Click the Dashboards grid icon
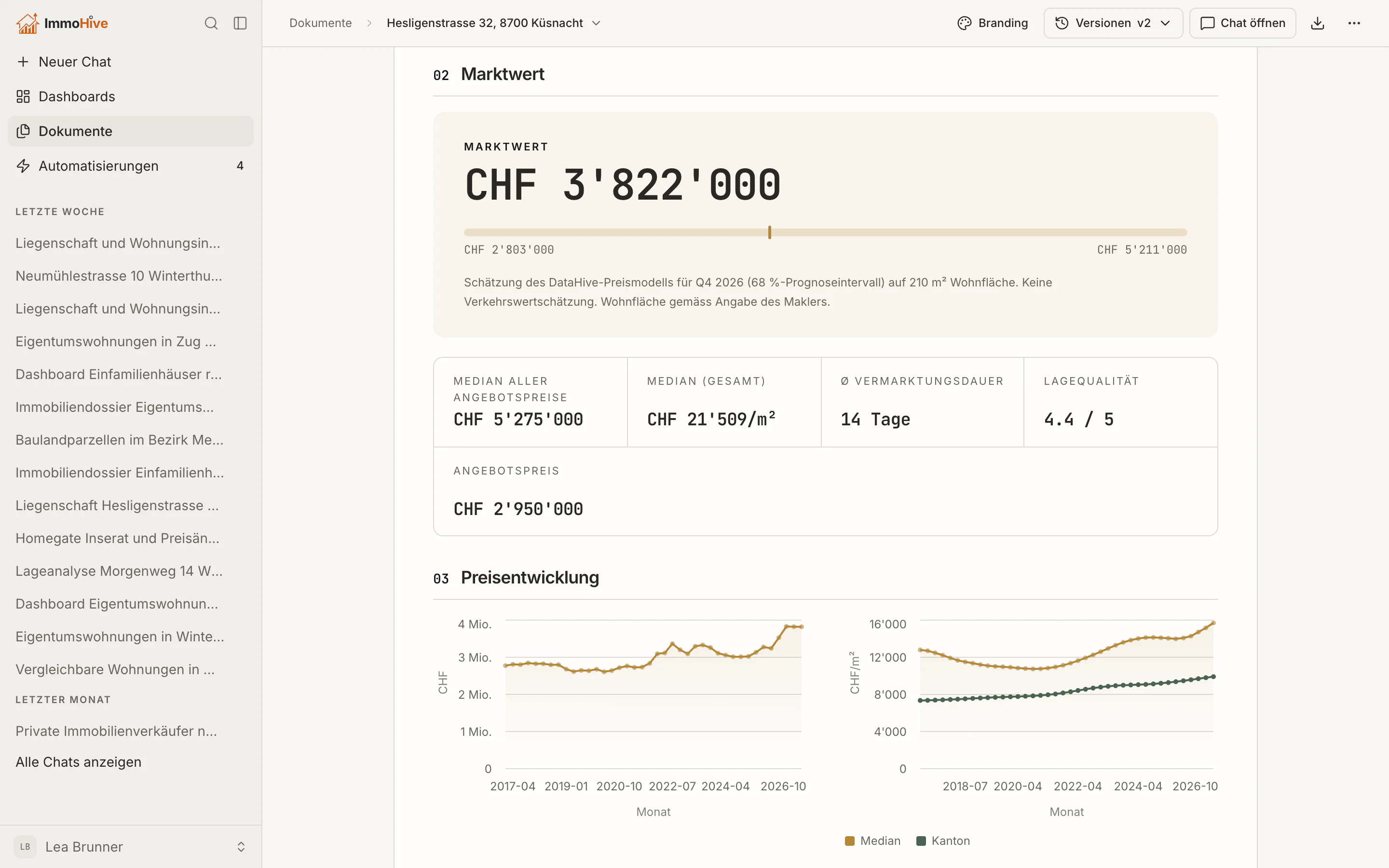The height and width of the screenshot is (868, 1389). click(x=23, y=96)
